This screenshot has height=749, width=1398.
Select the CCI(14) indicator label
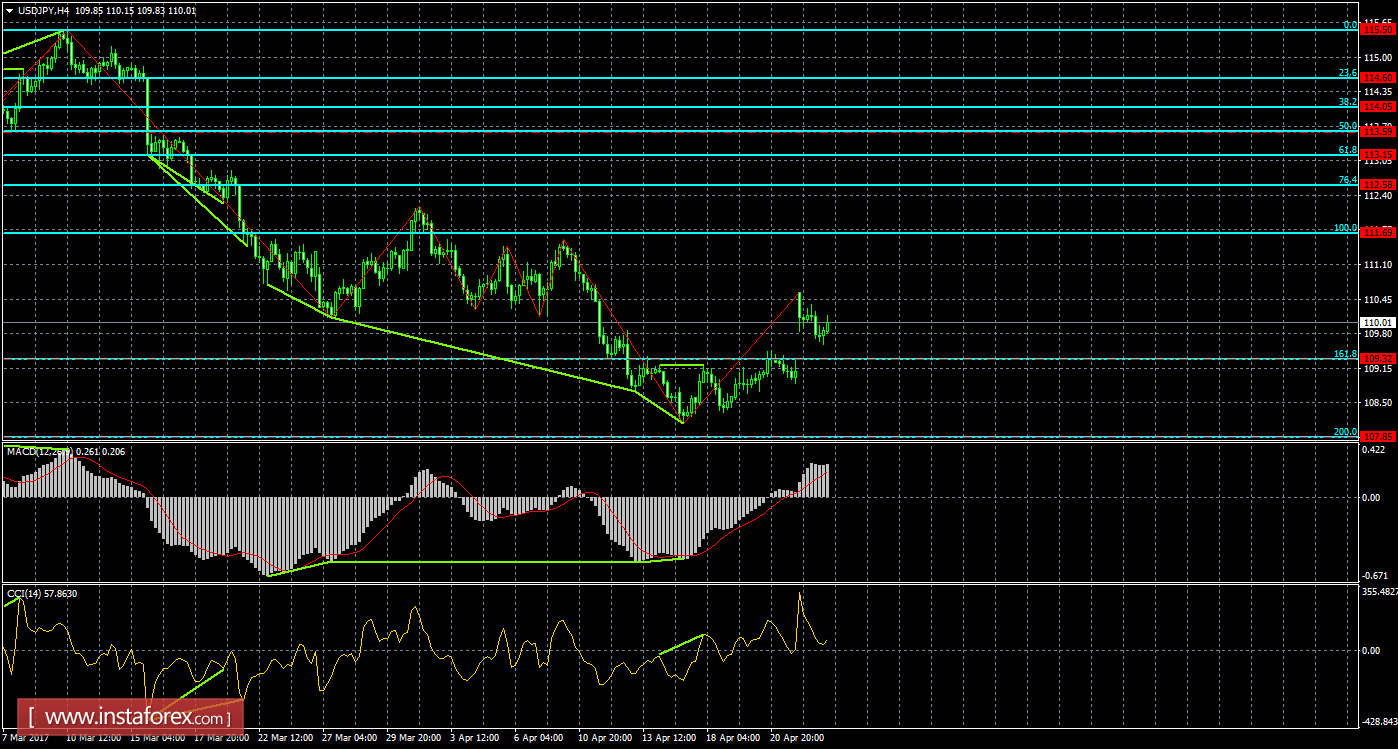pyautogui.click(x=24, y=593)
